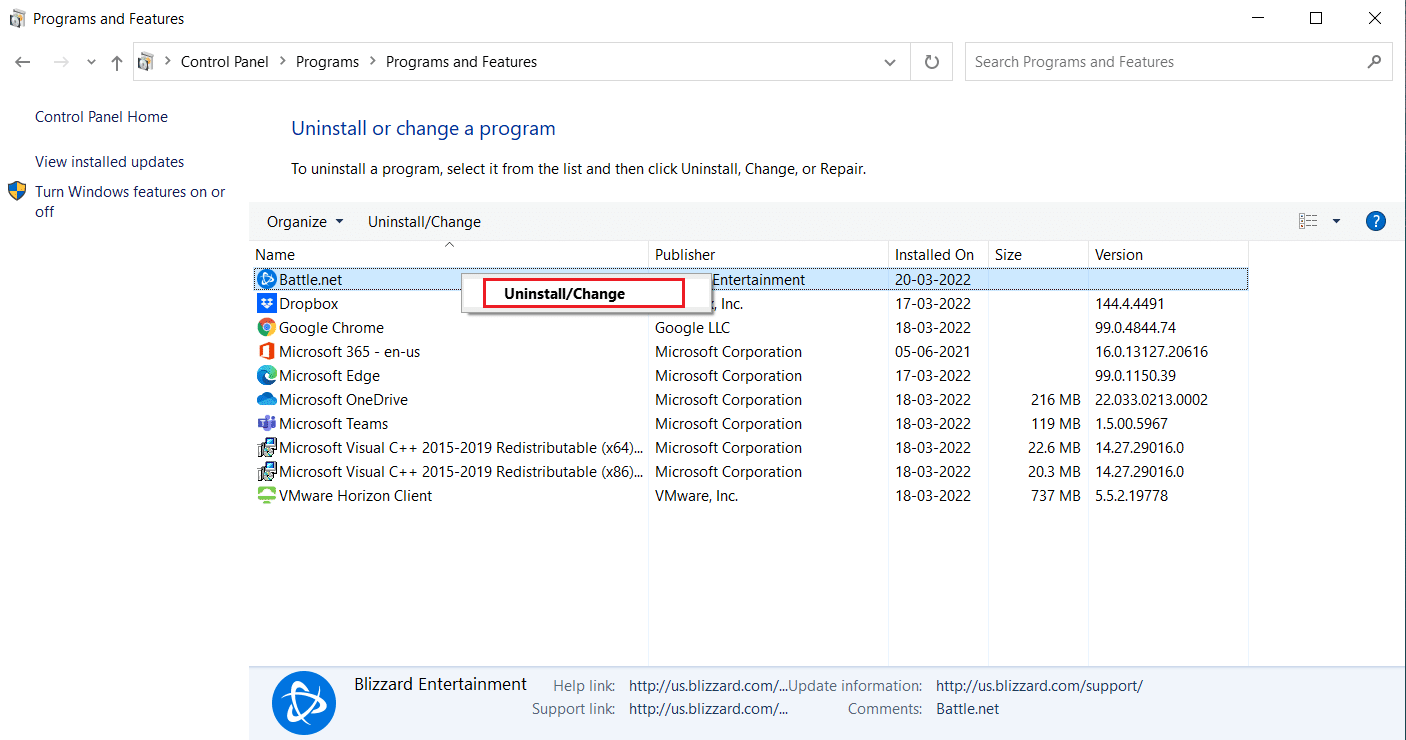Viewport: 1406px width, 740px height.
Task: Open Turn Windows features on or off
Action: 130,201
